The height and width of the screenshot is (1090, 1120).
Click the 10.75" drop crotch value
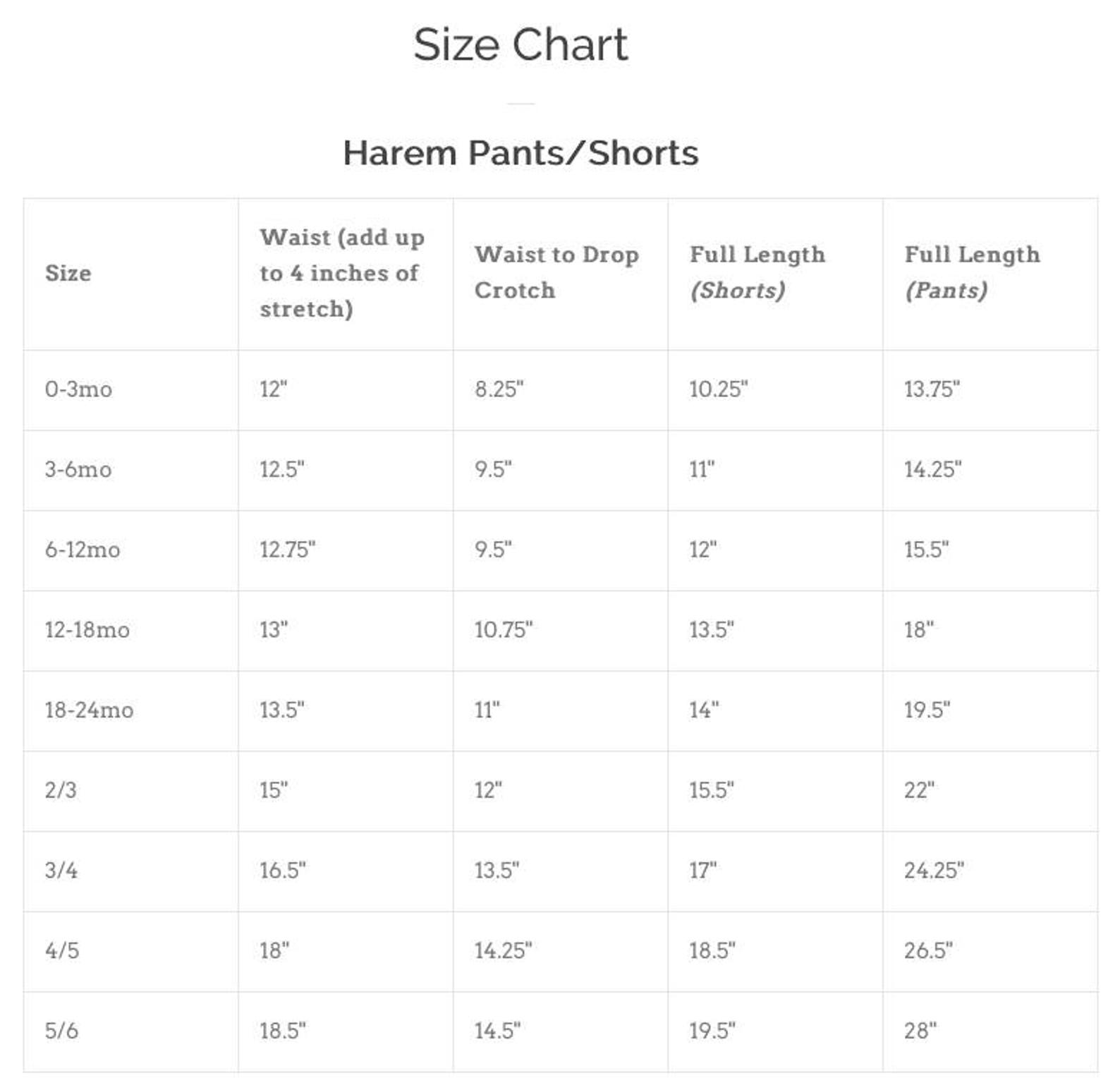[504, 630]
